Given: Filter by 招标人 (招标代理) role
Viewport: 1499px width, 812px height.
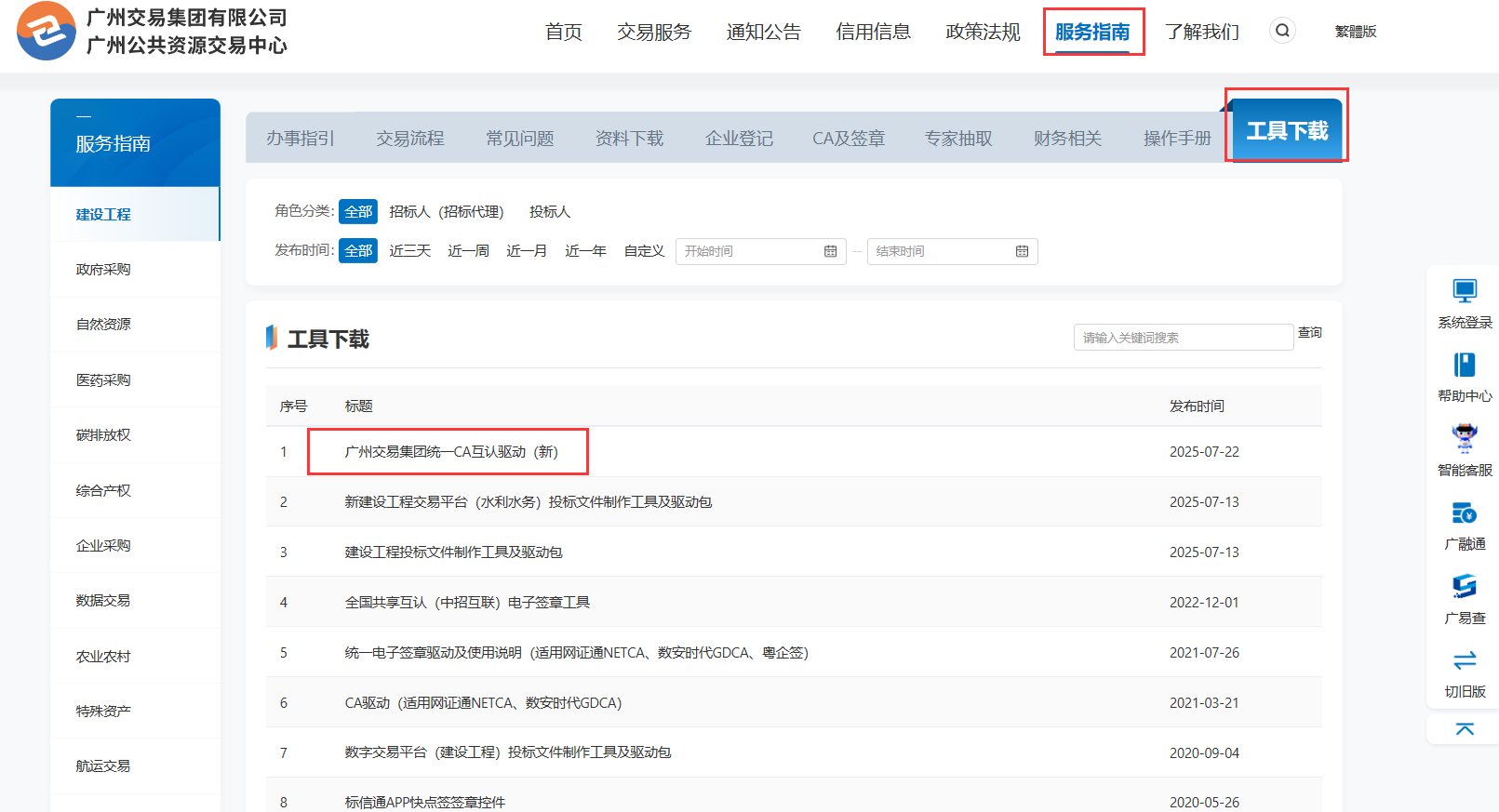Looking at the screenshot, I should (446, 212).
